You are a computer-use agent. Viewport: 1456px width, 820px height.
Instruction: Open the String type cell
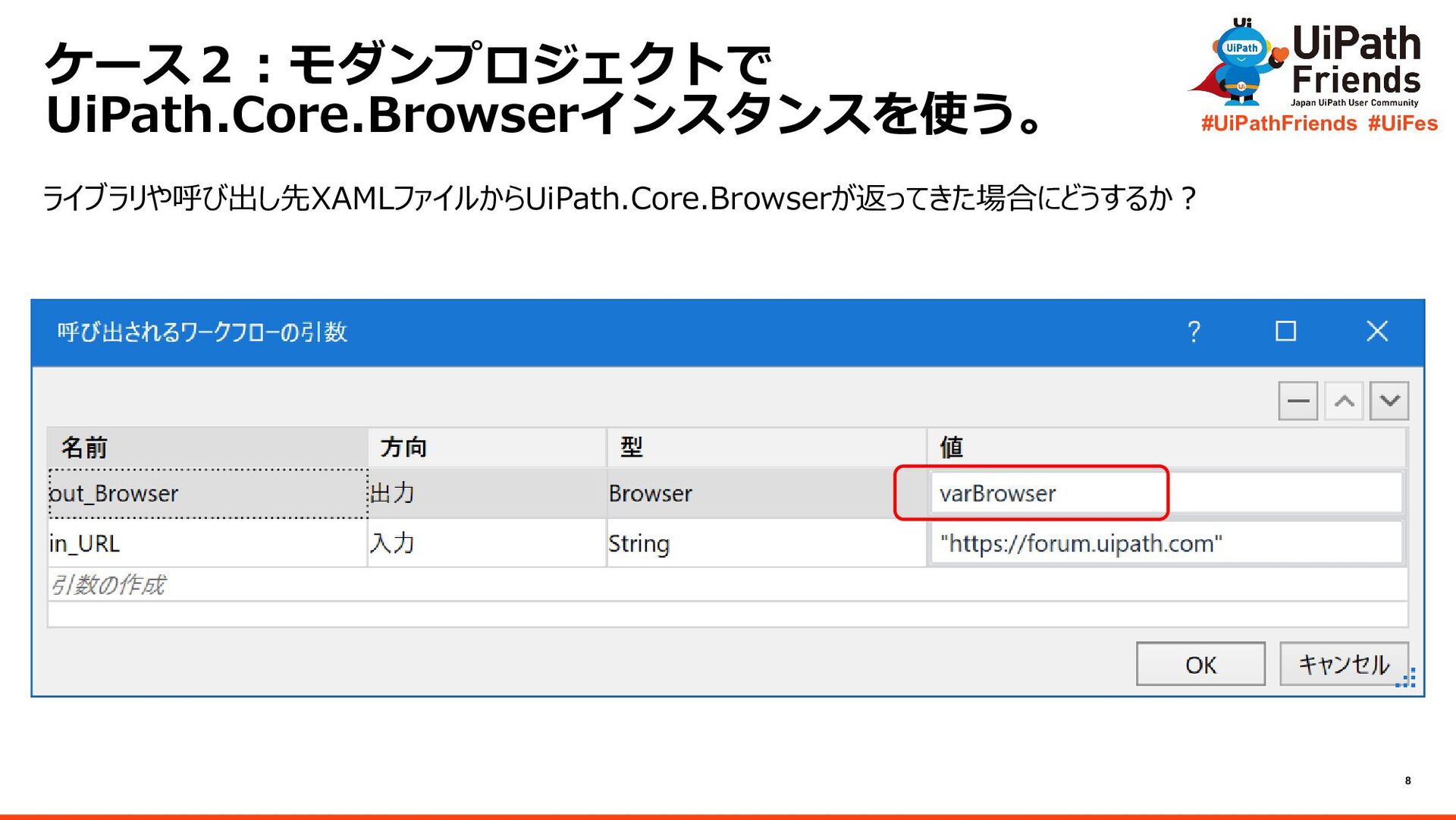[x=766, y=543]
